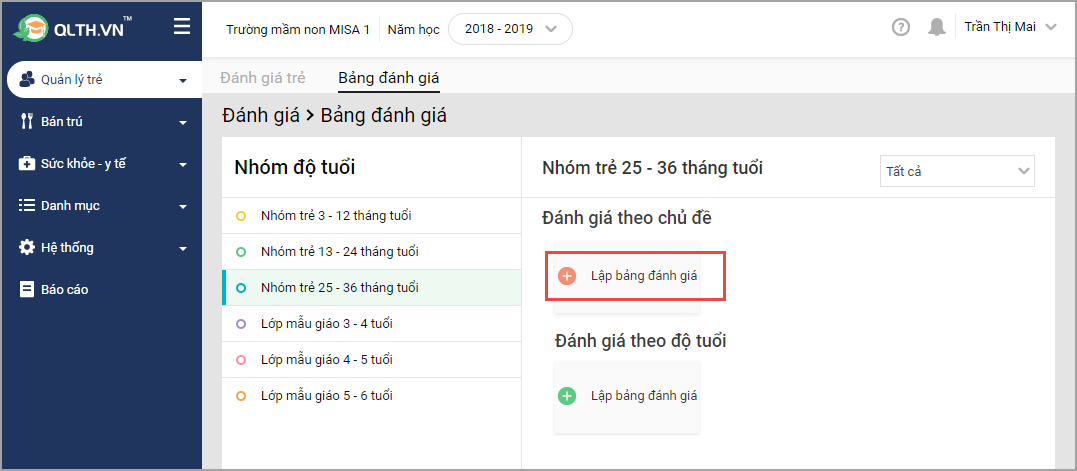Open the help question mark icon

[x=901, y=28]
